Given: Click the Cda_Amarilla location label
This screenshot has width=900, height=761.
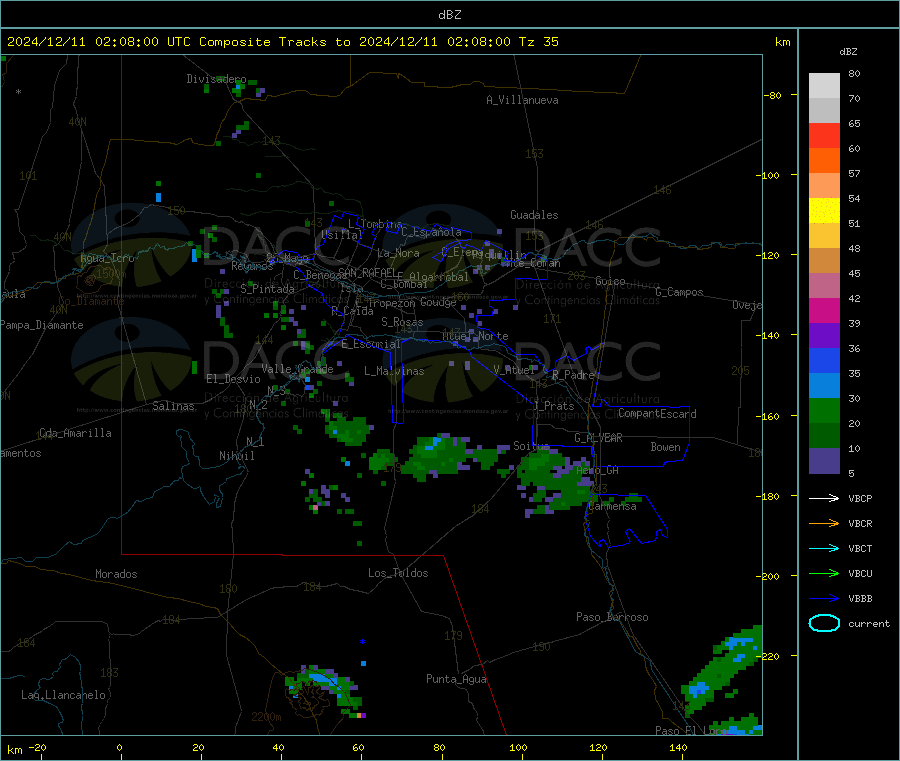Looking at the screenshot, I should (75, 433).
